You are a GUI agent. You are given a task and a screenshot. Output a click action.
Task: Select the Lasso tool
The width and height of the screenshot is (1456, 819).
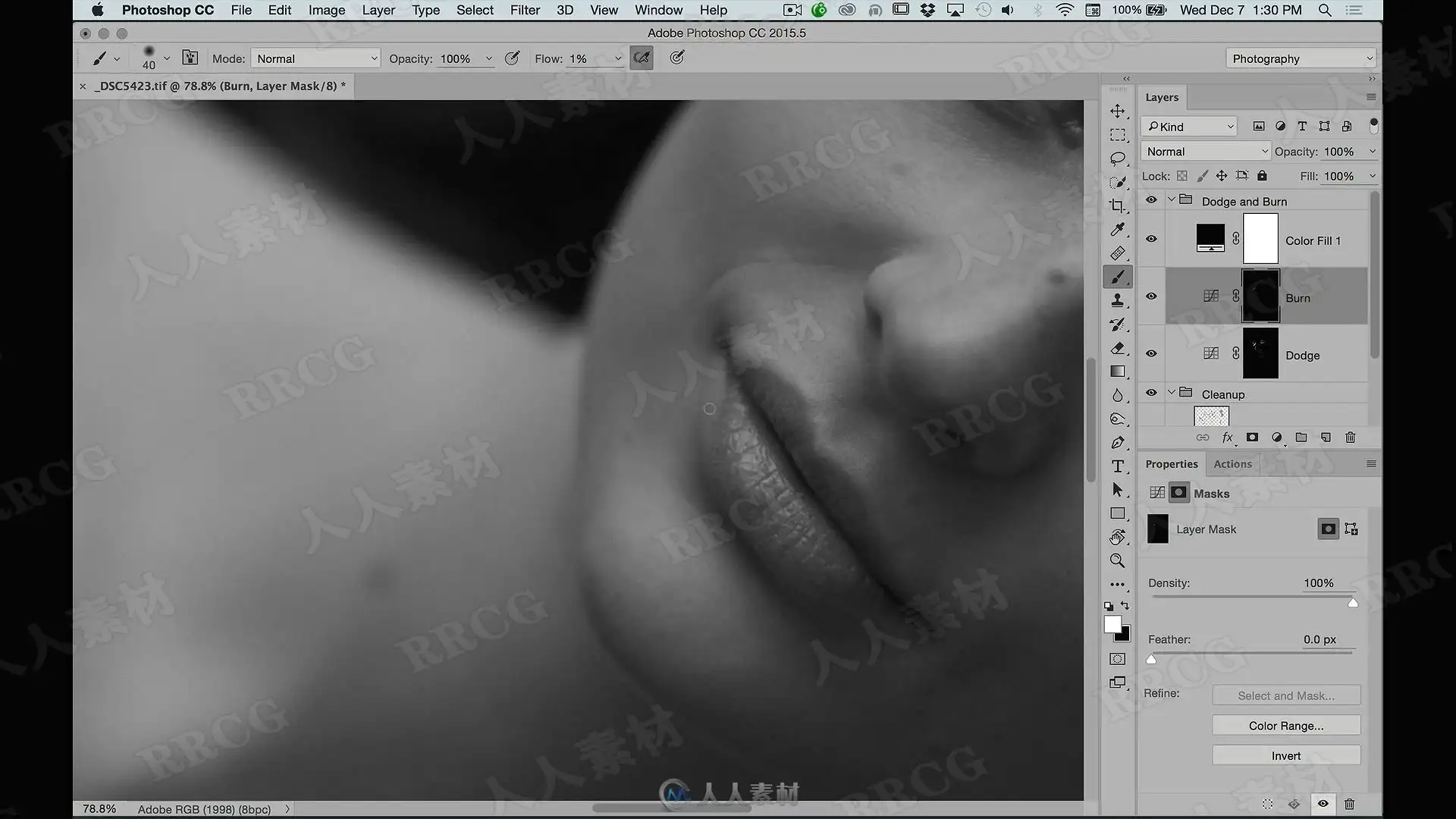click(1118, 158)
